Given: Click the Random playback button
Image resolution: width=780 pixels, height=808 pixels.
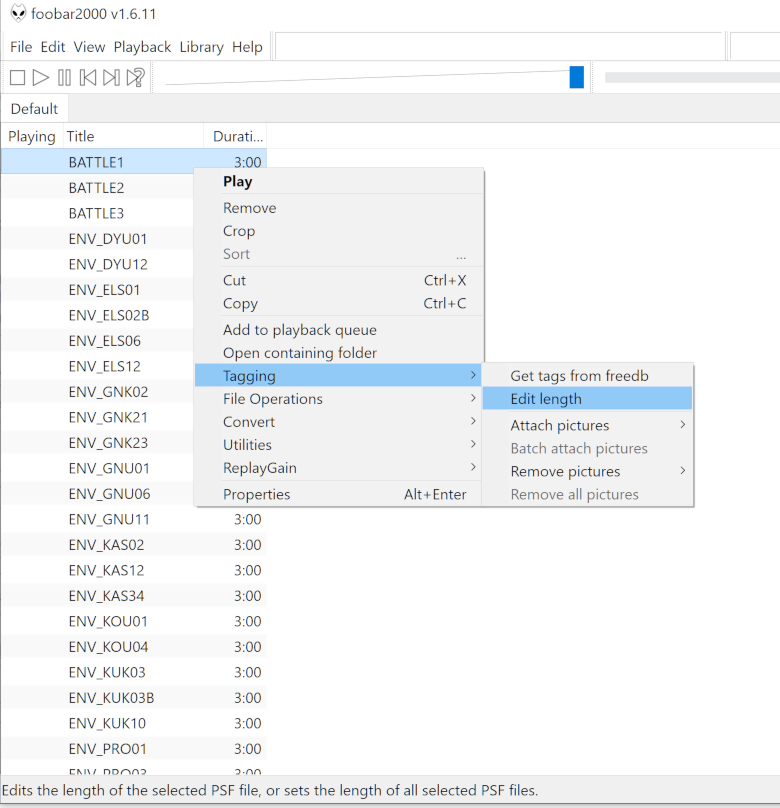Looking at the screenshot, I should 136,78.
